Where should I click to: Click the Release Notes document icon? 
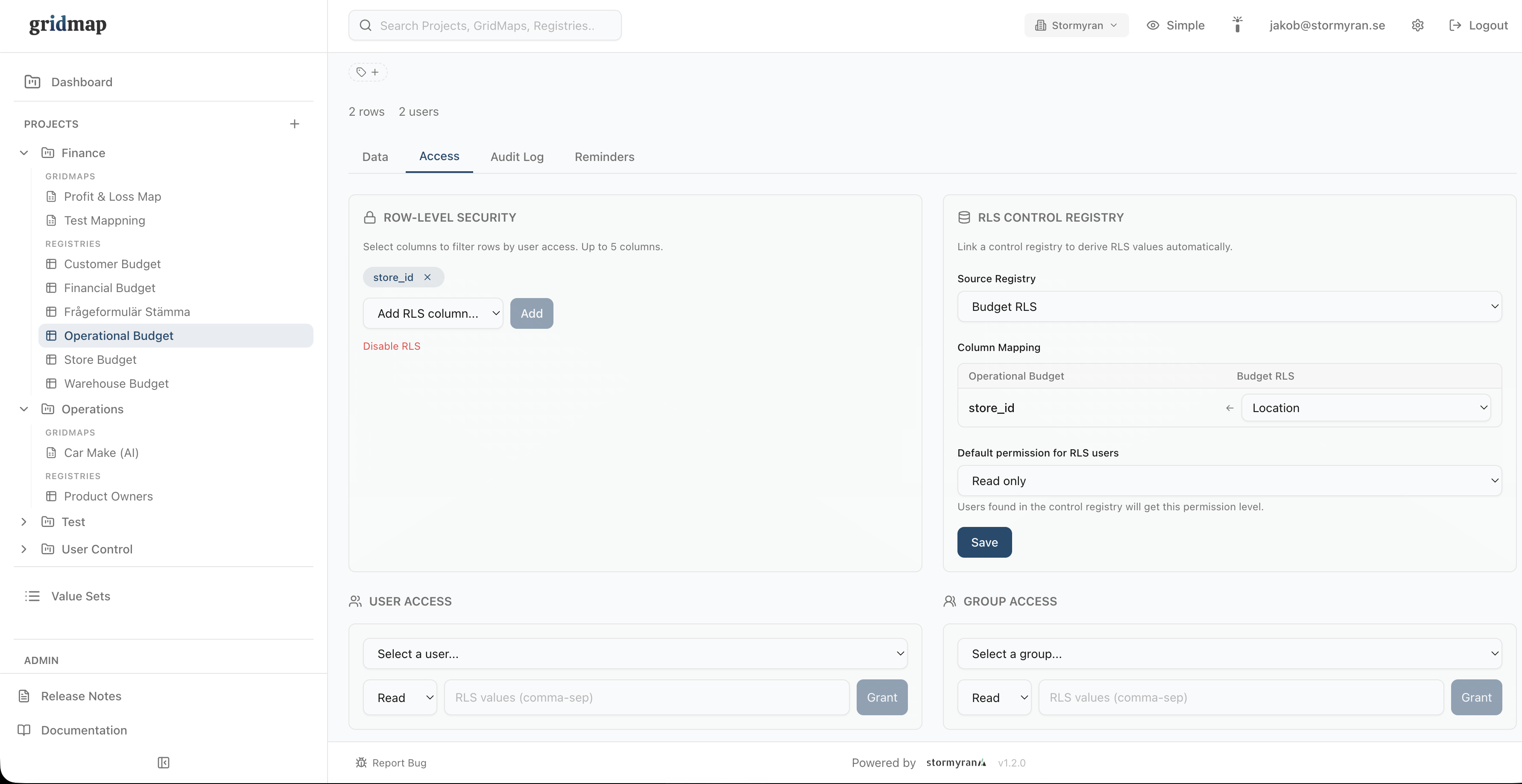coord(24,696)
